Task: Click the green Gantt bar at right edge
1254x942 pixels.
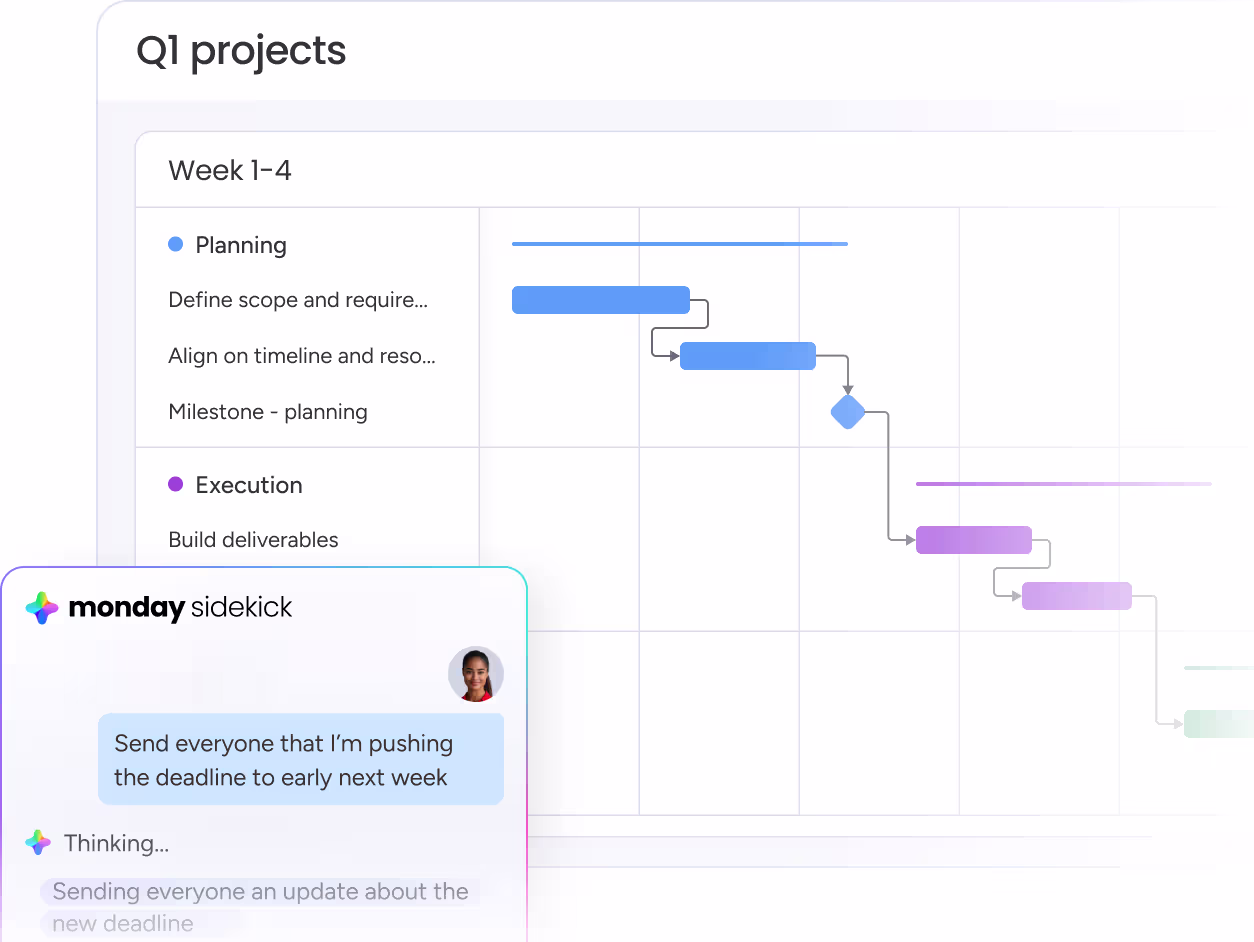Action: click(1218, 724)
